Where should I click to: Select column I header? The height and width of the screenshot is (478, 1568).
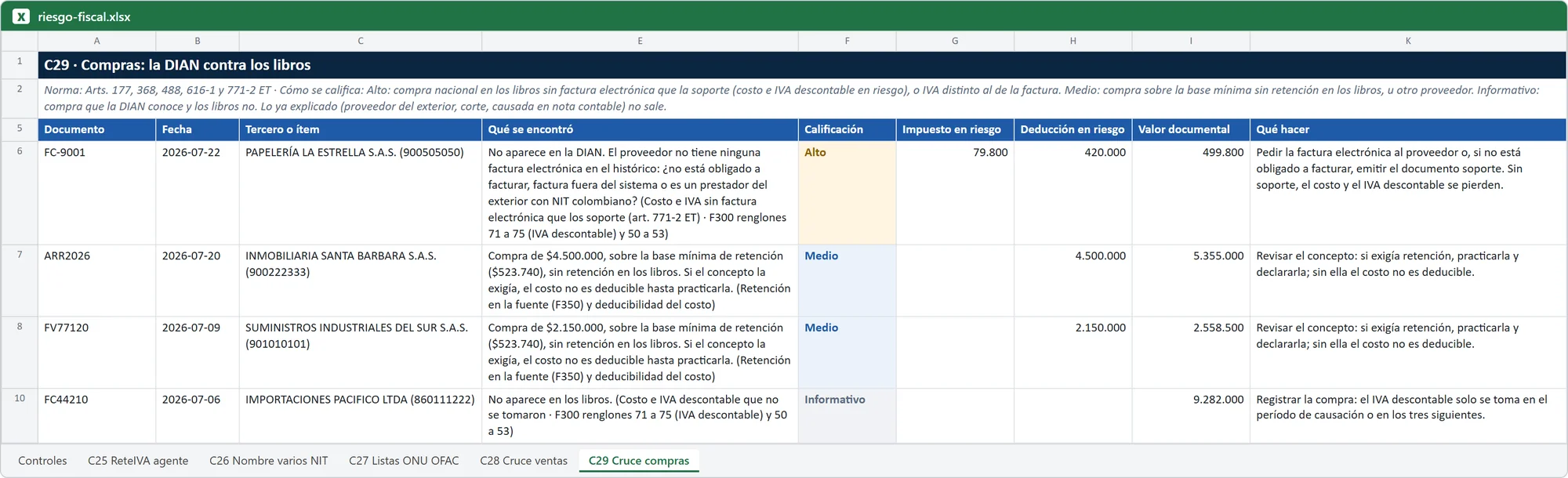[x=1191, y=41]
